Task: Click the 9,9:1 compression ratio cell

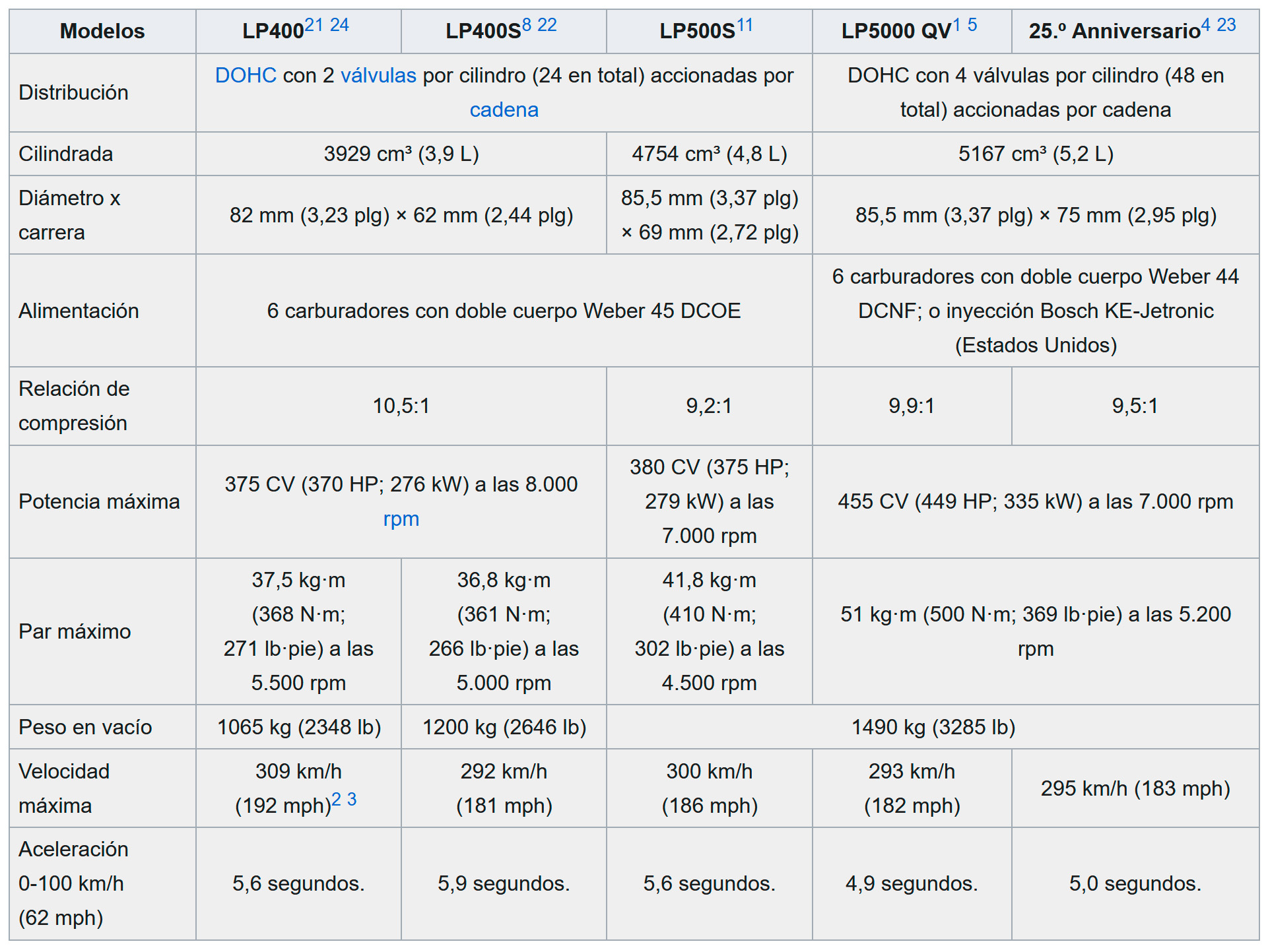Action: (x=911, y=406)
